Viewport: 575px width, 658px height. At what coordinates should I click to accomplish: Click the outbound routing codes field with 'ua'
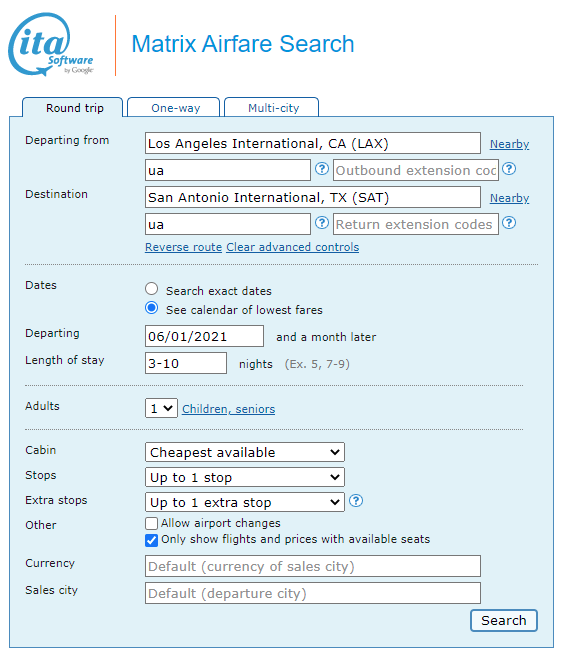[x=228, y=170]
